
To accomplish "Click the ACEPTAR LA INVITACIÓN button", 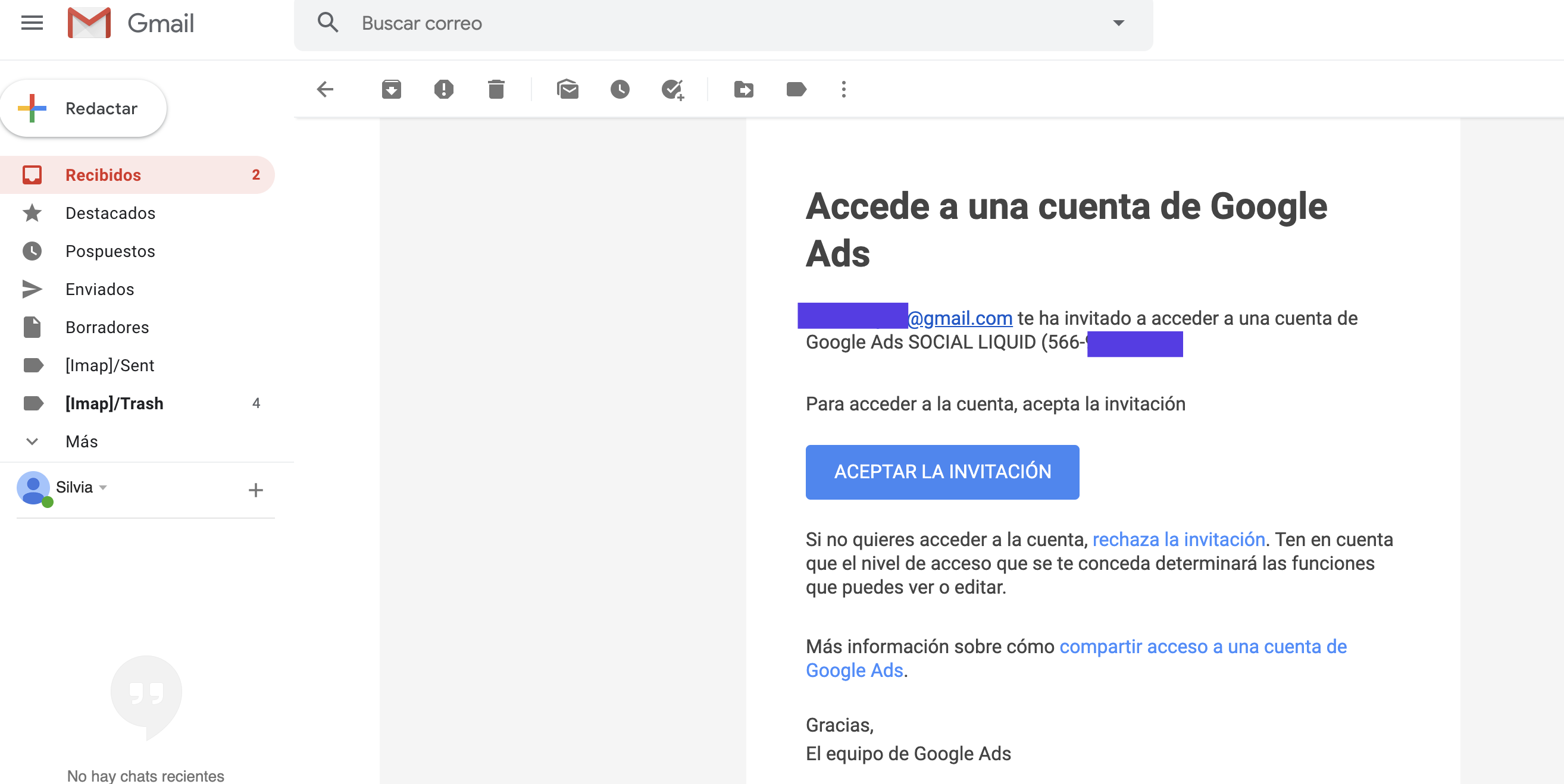I will pos(942,472).
